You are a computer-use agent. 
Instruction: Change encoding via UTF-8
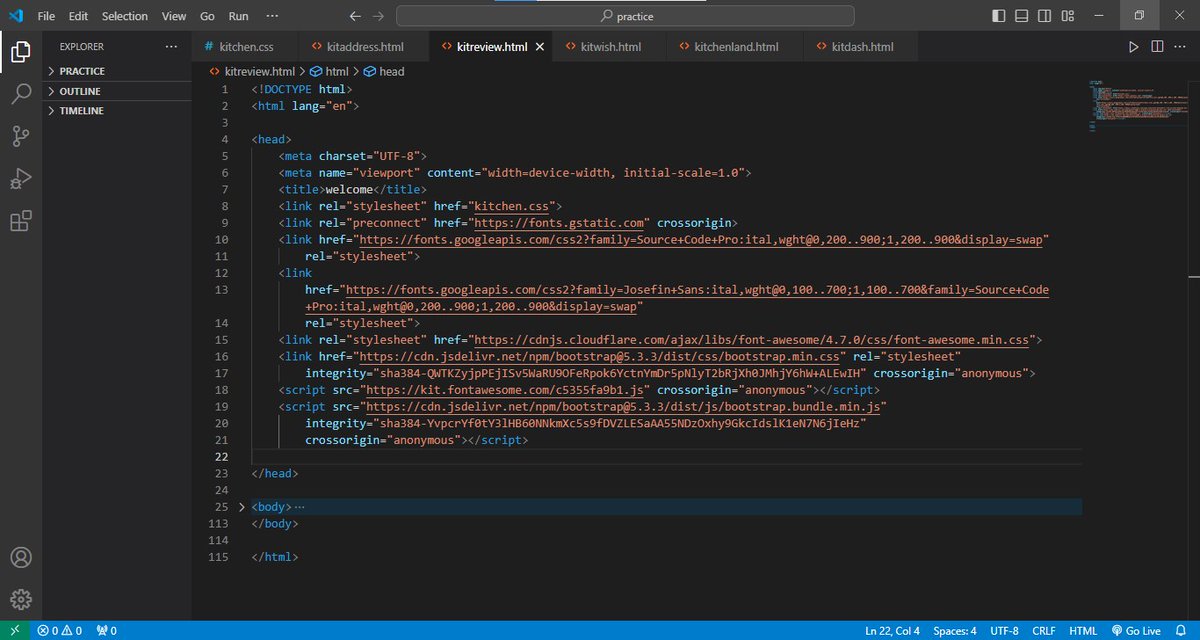click(x=1003, y=631)
